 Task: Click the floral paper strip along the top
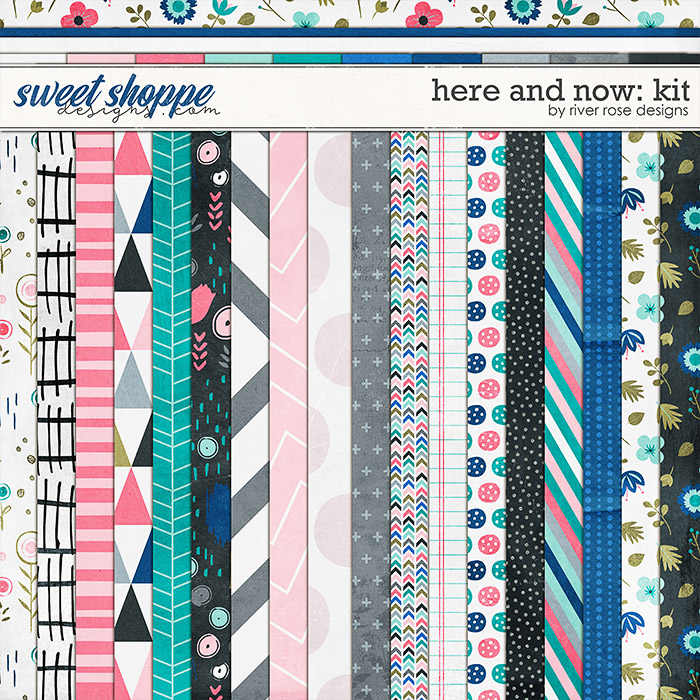(350, 13)
